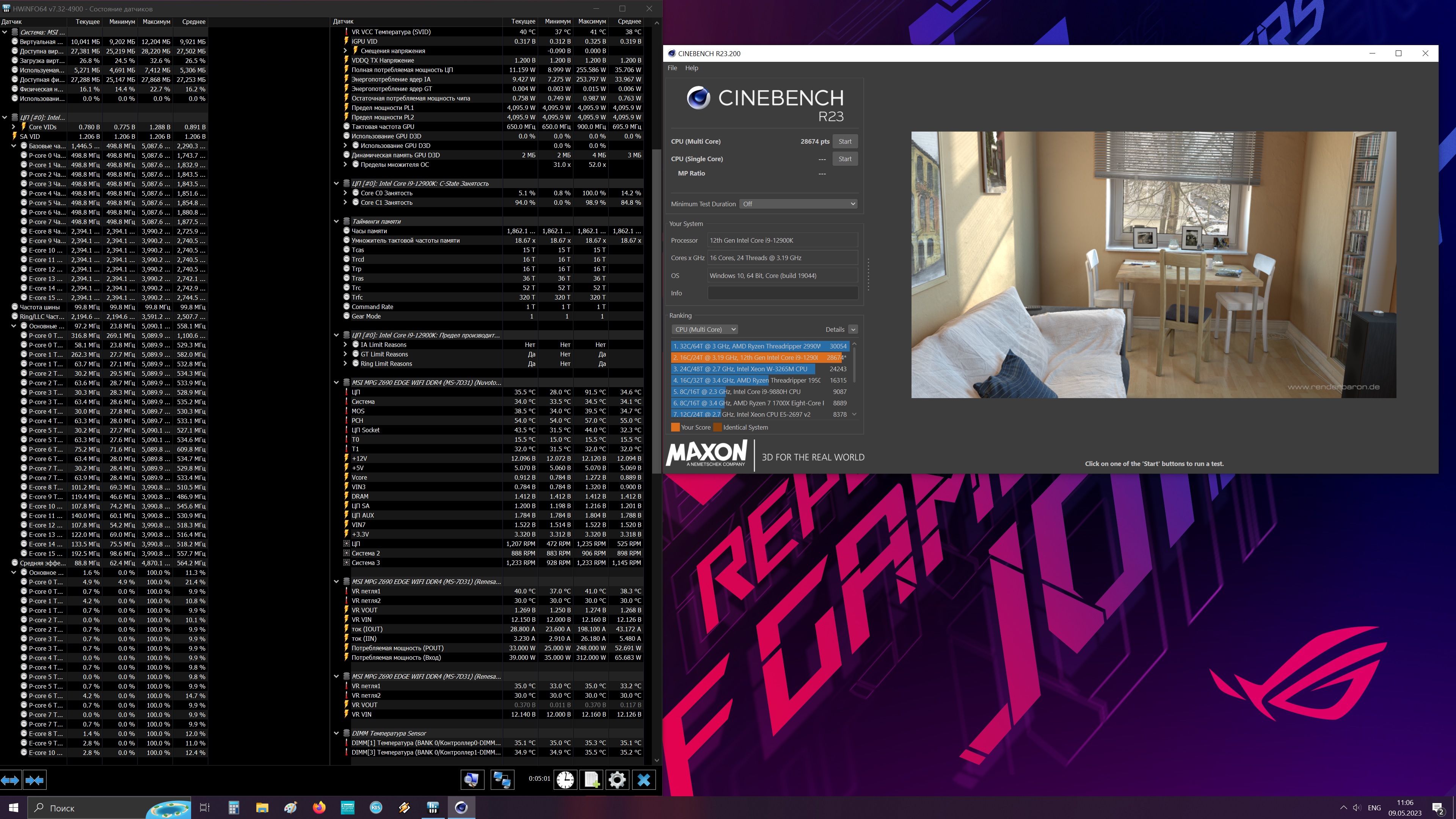Click the collapse columns inward-arrows icon
The width and height of the screenshot is (1456, 819).
(35, 780)
